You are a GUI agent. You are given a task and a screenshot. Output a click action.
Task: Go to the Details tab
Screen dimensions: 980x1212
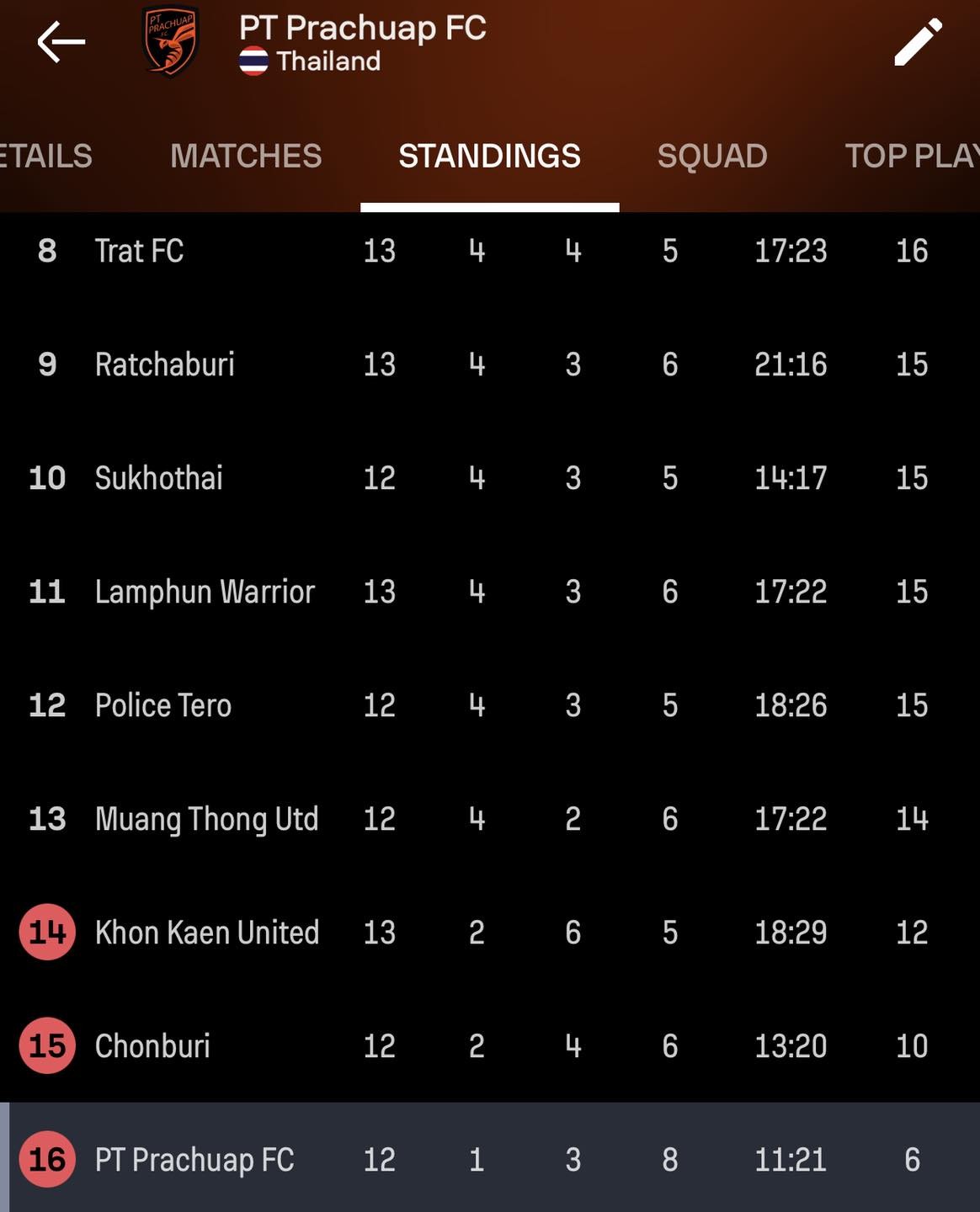point(46,156)
